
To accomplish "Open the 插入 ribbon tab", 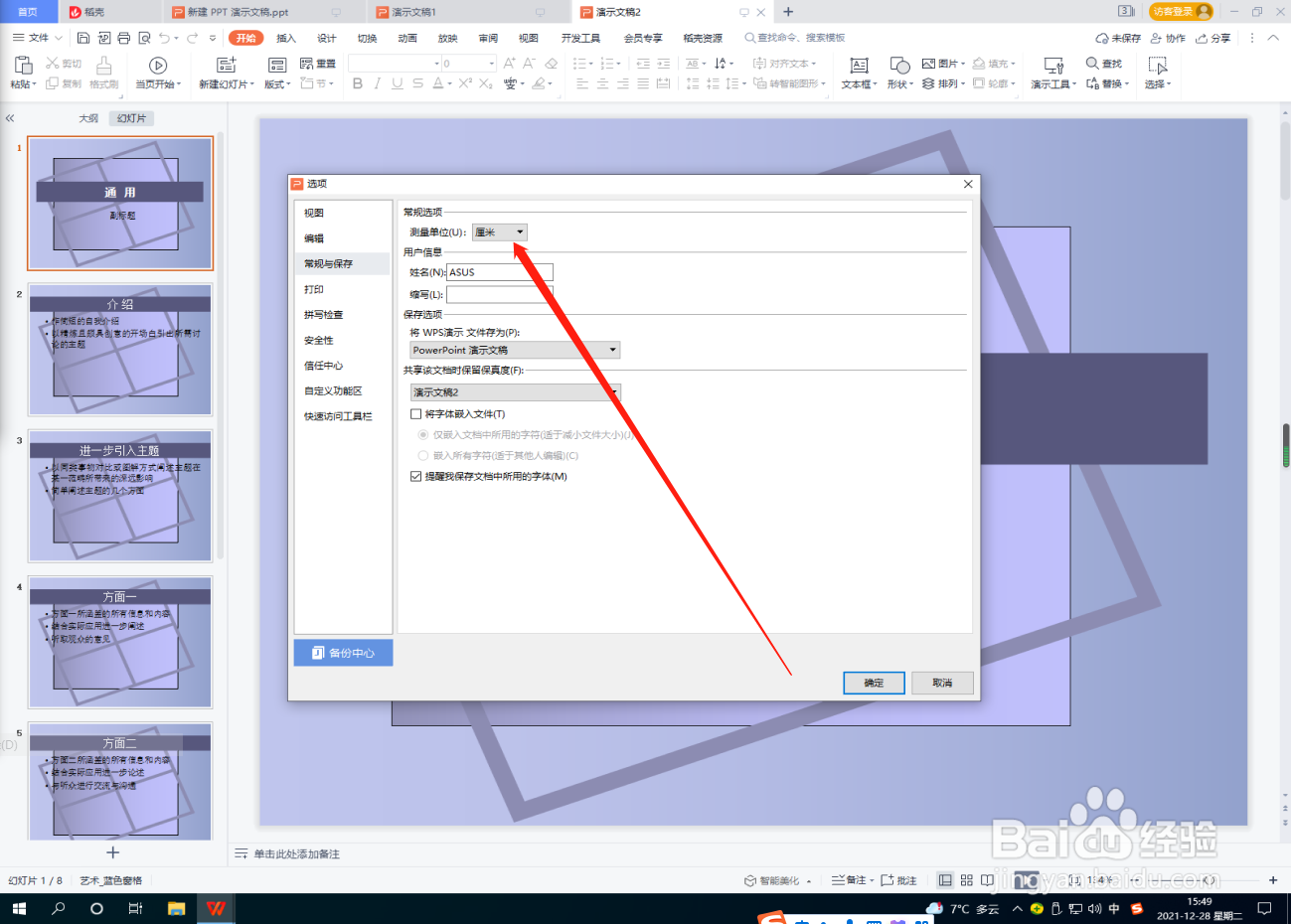I will tap(286, 38).
